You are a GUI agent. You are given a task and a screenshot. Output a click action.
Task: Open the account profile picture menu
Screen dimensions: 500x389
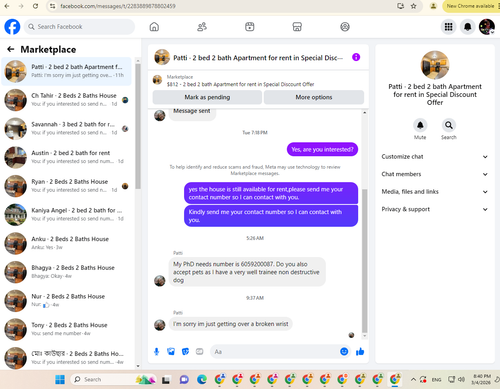pyautogui.click(x=487, y=27)
